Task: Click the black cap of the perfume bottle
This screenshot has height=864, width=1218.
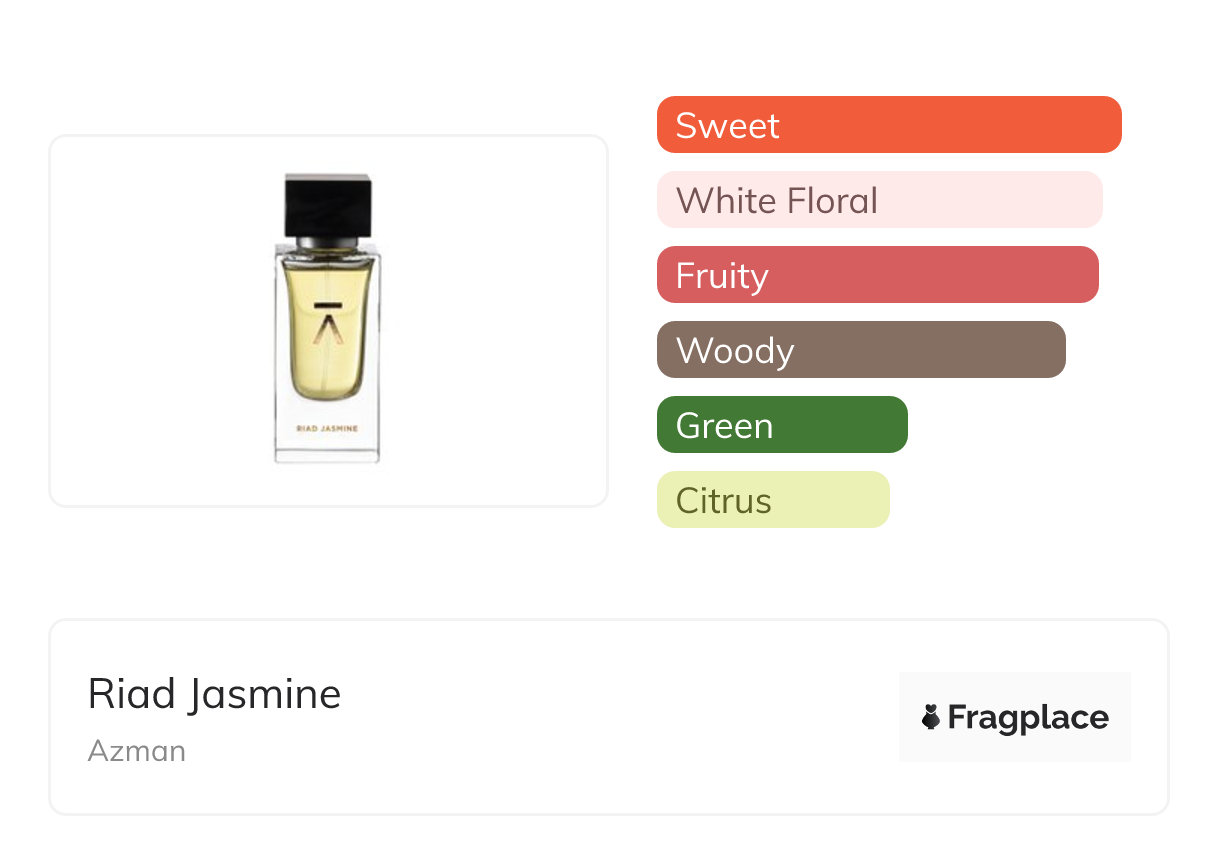Action: pos(328,207)
